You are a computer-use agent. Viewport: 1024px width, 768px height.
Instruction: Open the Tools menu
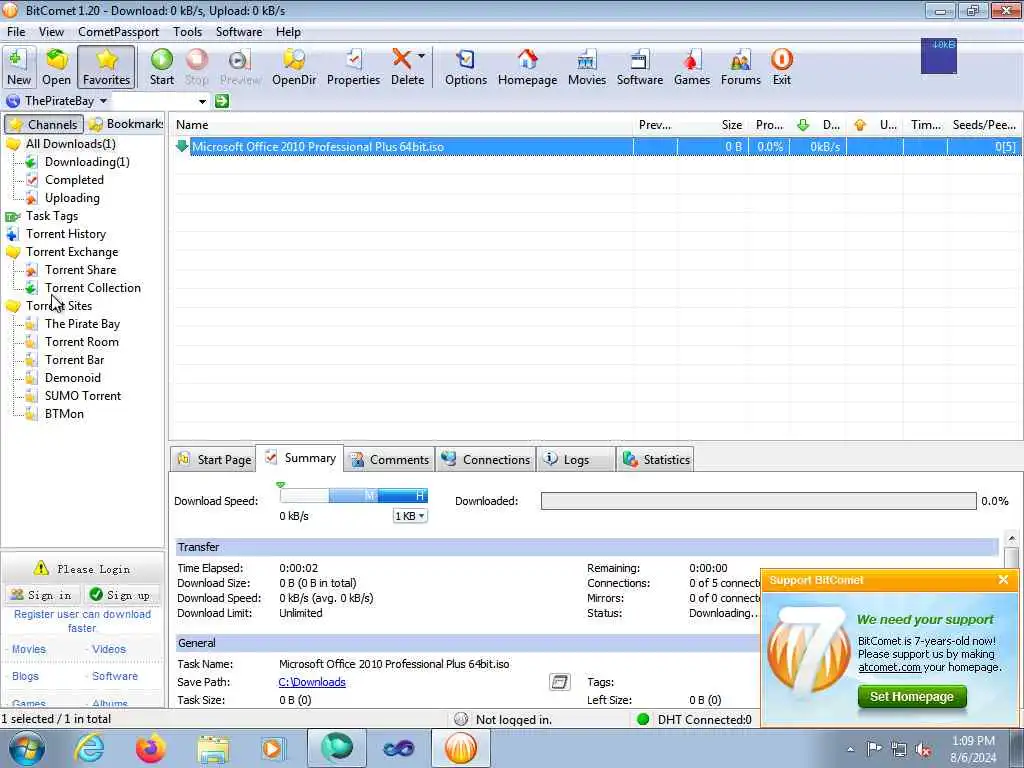pyautogui.click(x=187, y=32)
